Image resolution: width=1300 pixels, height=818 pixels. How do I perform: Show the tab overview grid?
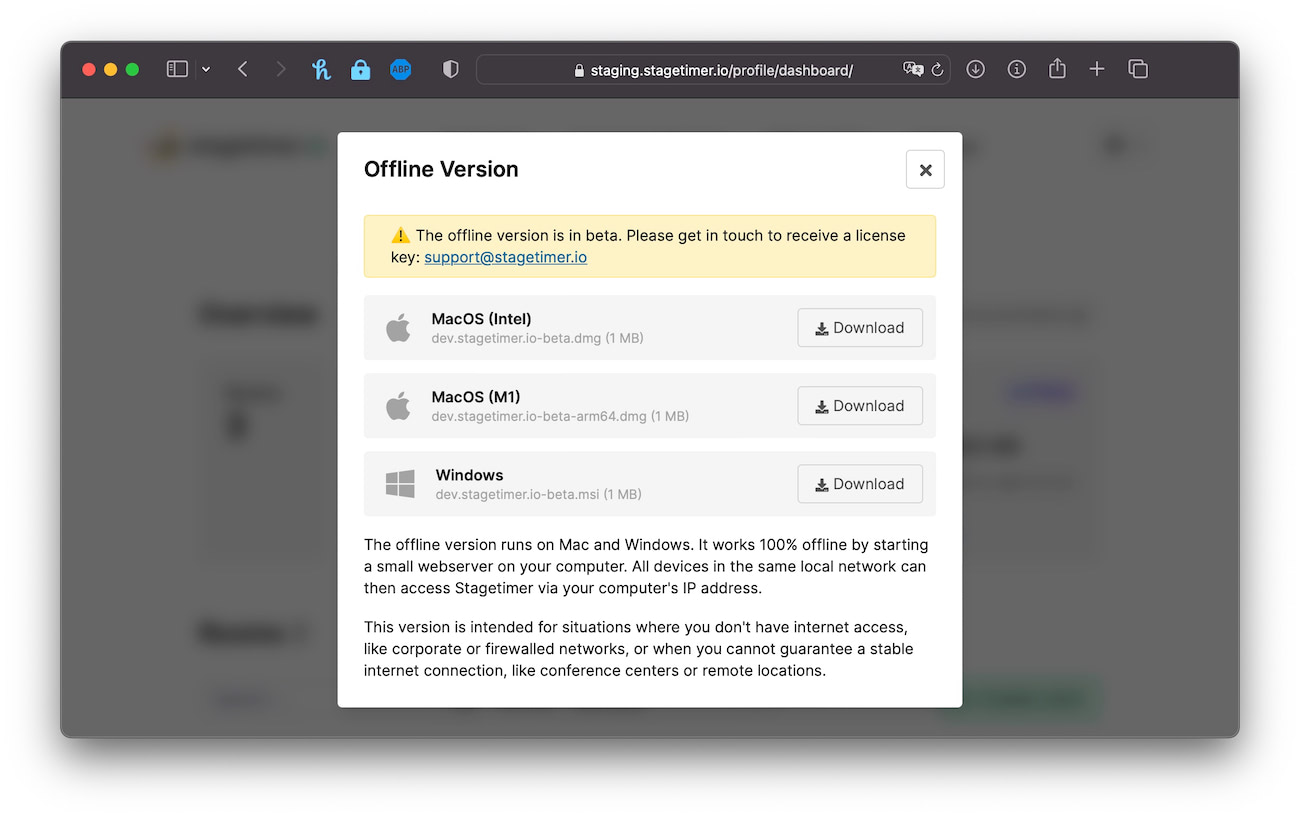1138,69
